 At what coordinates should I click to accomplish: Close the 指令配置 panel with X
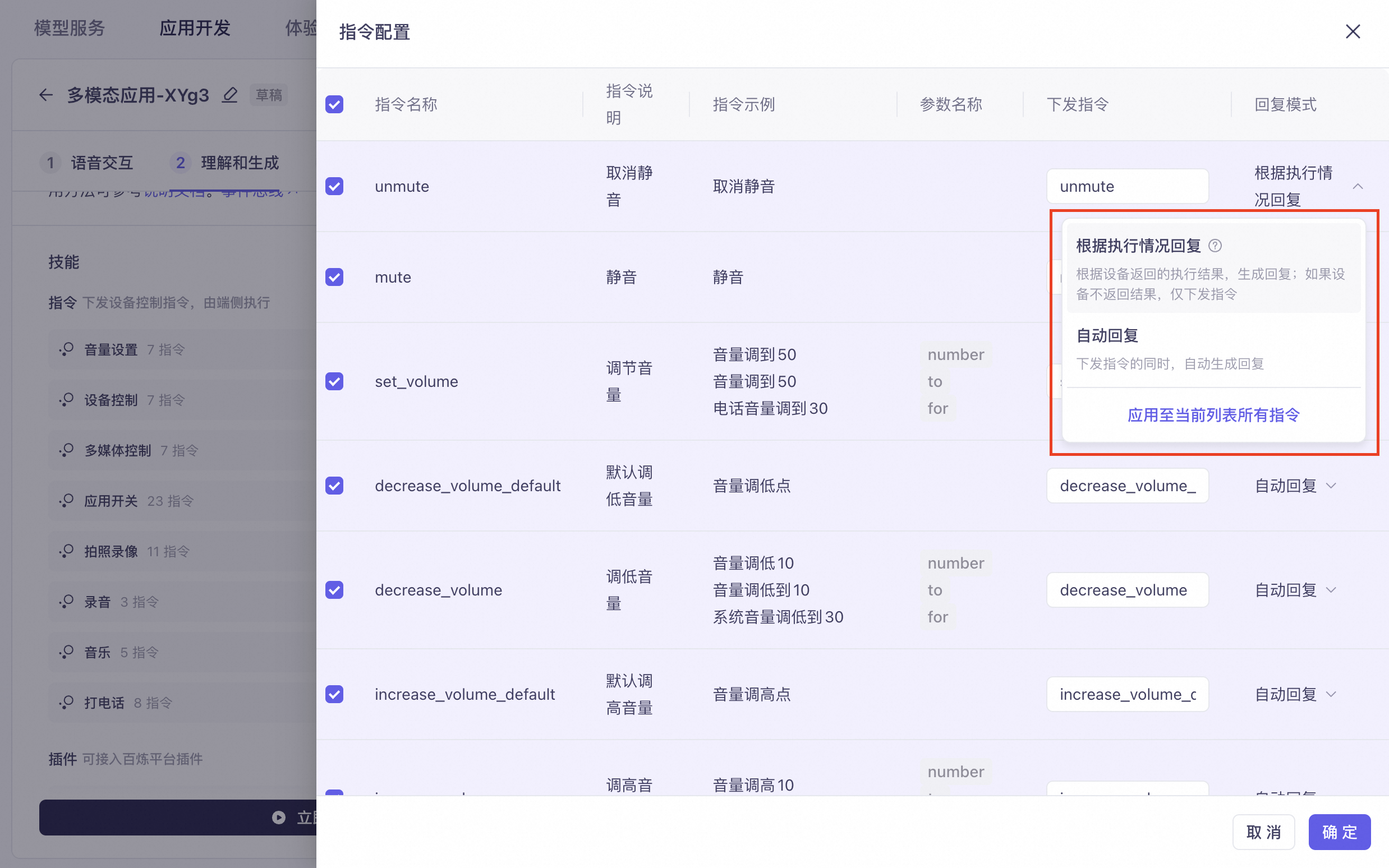[x=1353, y=31]
